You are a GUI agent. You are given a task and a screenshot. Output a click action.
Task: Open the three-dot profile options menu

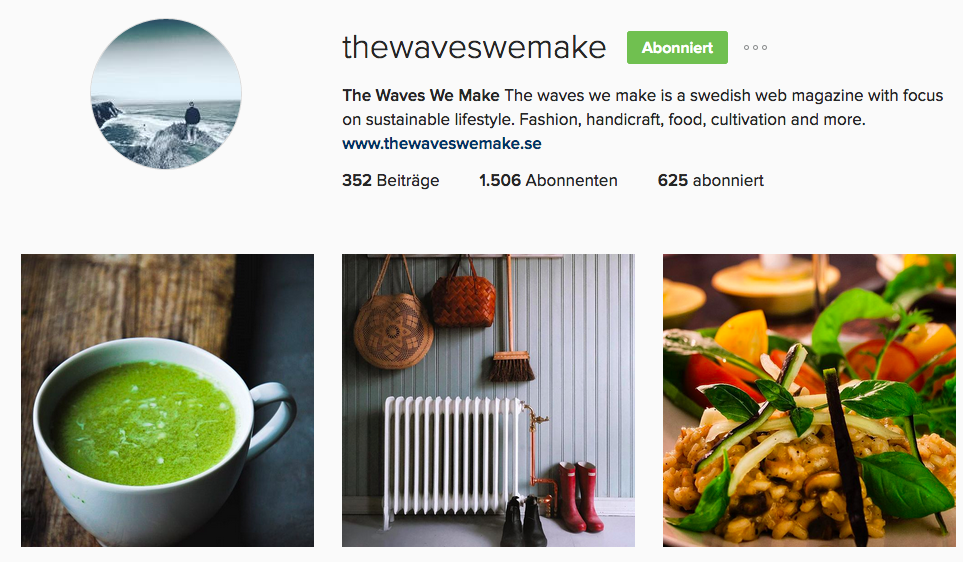click(755, 47)
